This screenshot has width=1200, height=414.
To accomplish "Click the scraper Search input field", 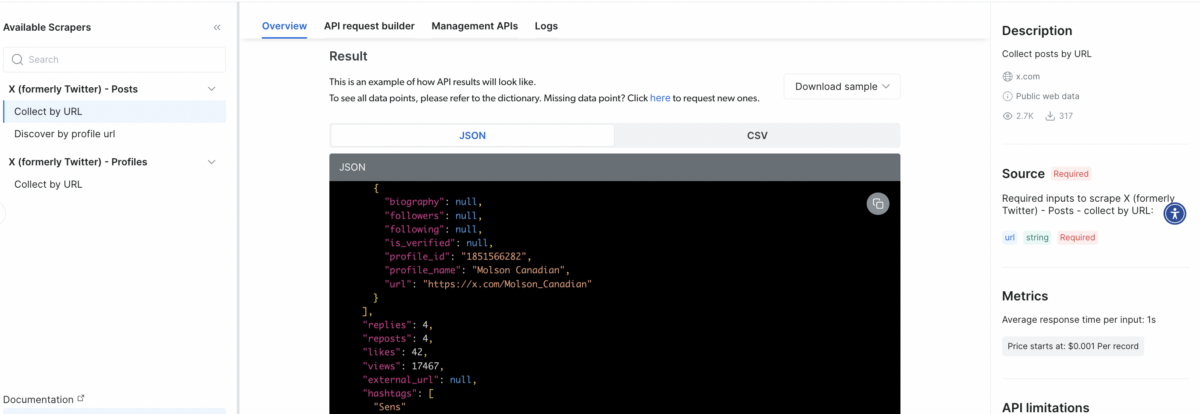I will click(115, 60).
